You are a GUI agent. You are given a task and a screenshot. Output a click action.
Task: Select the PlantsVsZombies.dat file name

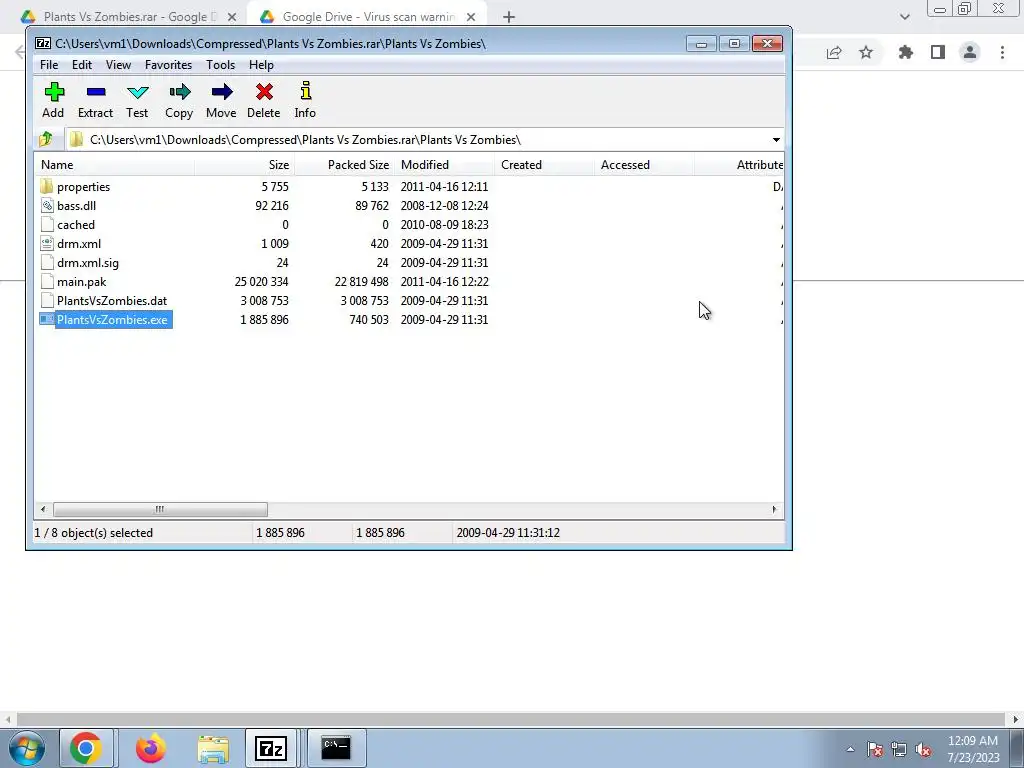(x=112, y=300)
